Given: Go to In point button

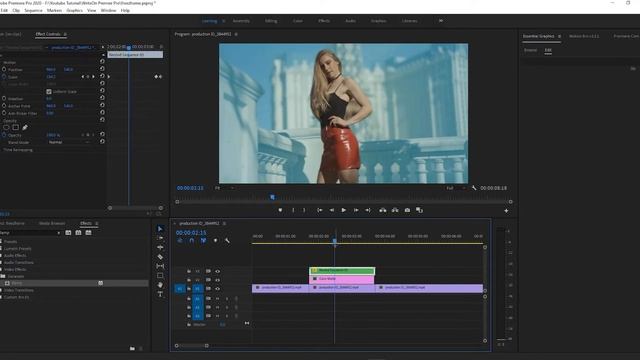Looking at the screenshot, I should [320, 210].
